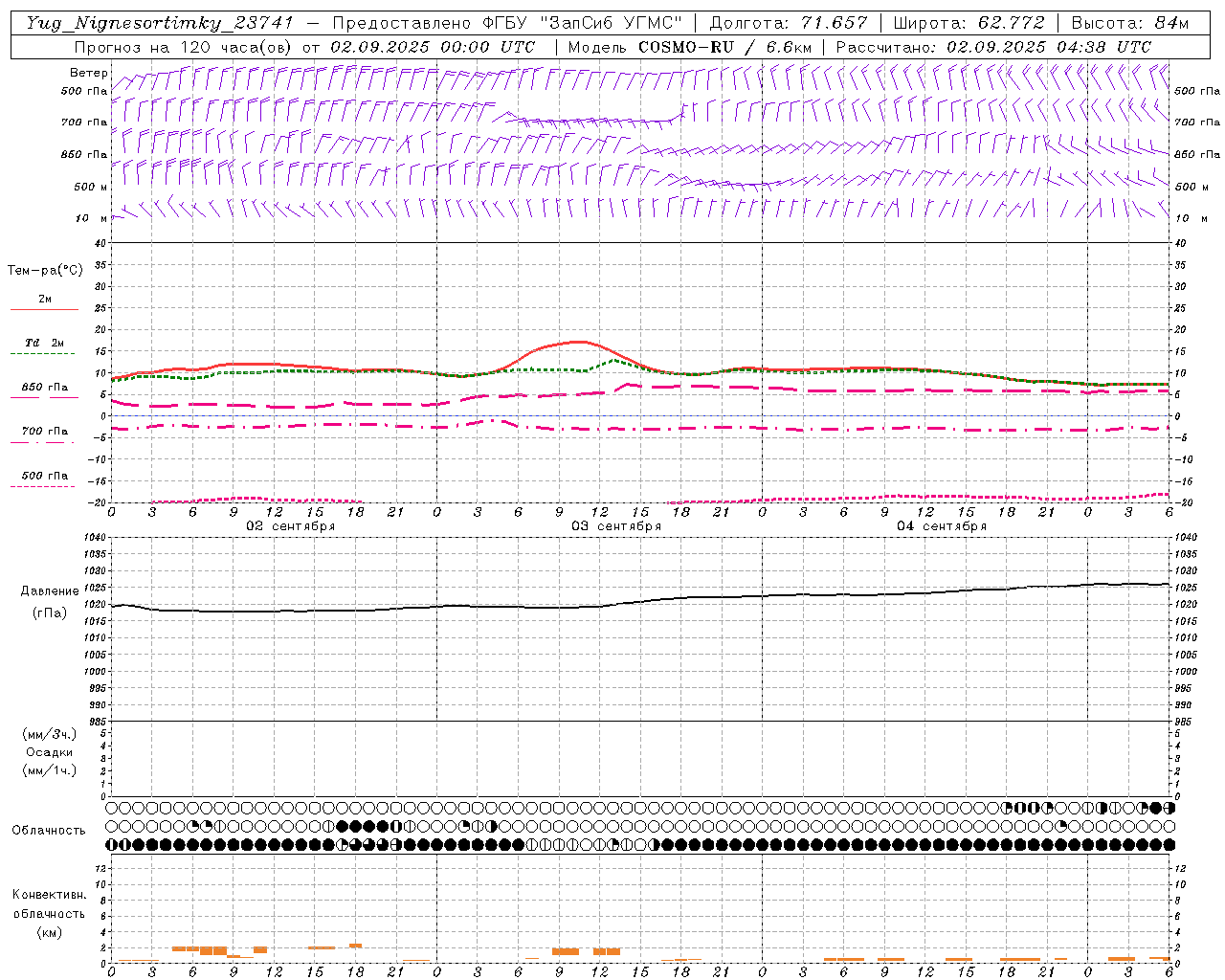This screenshot has width=1225, height=980.
Task: Click the Облачность row label
Action: (x=49, y=830)
